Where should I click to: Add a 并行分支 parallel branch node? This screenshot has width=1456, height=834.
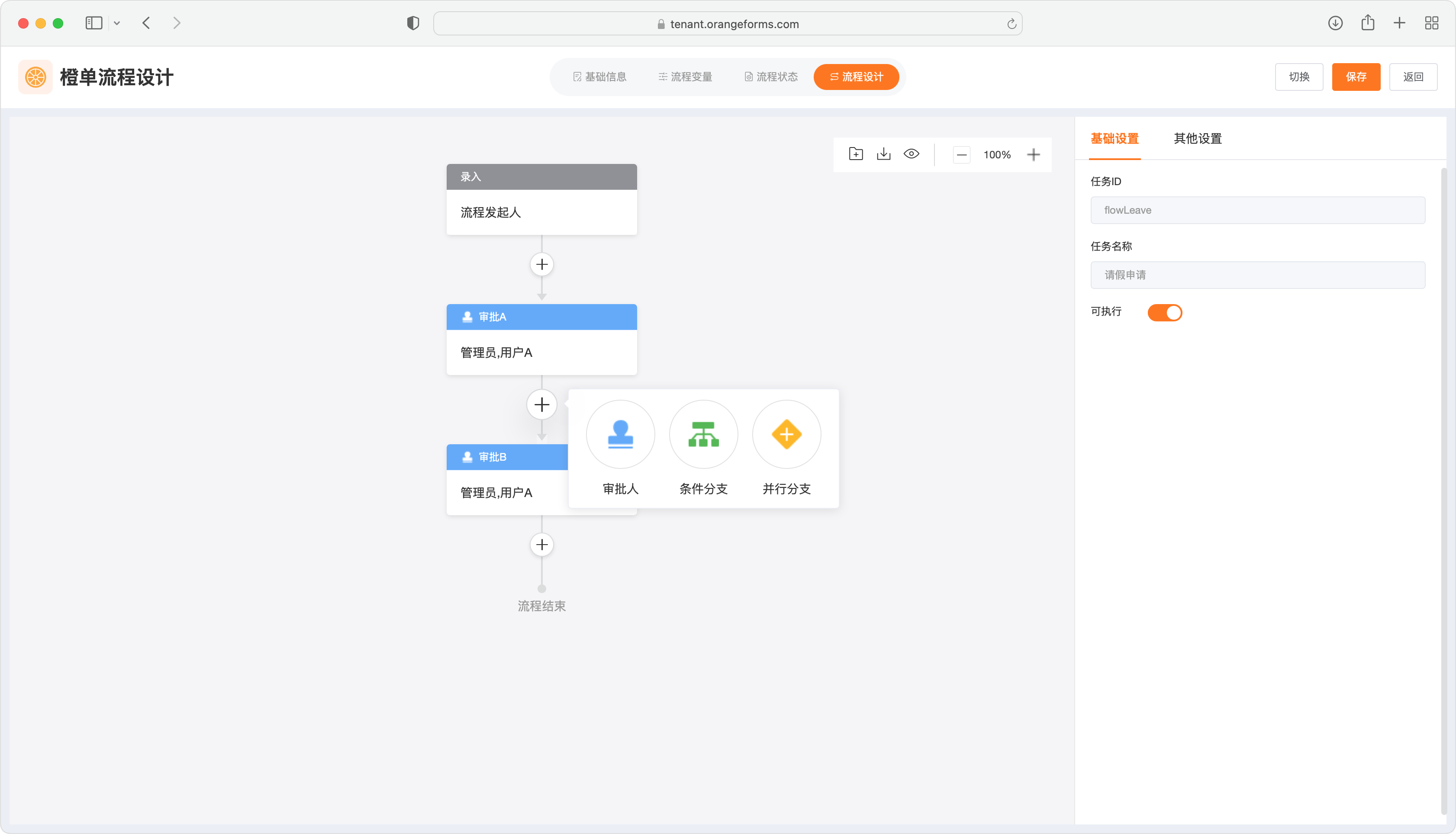(786, 434)
